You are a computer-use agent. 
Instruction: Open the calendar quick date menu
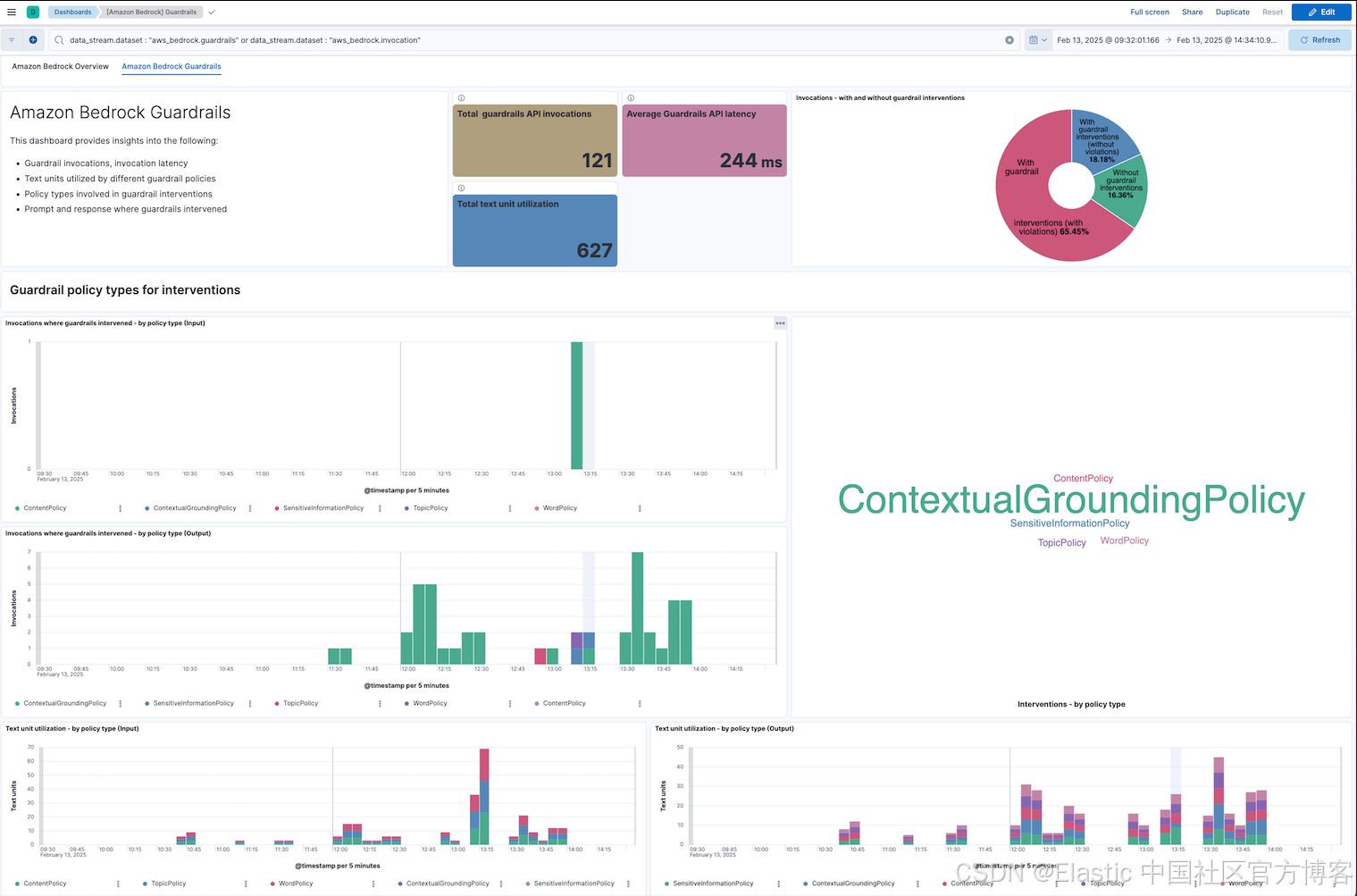click(1037, 40)
